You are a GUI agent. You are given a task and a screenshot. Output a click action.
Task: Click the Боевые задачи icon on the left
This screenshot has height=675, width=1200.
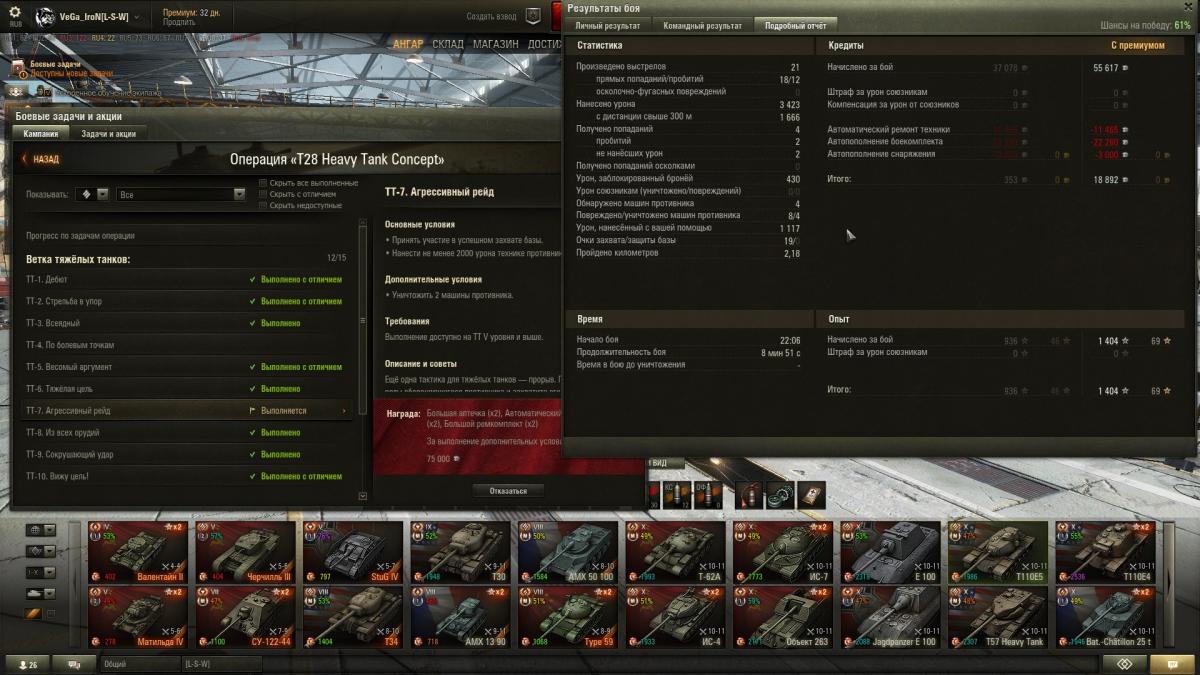point(18,68)
